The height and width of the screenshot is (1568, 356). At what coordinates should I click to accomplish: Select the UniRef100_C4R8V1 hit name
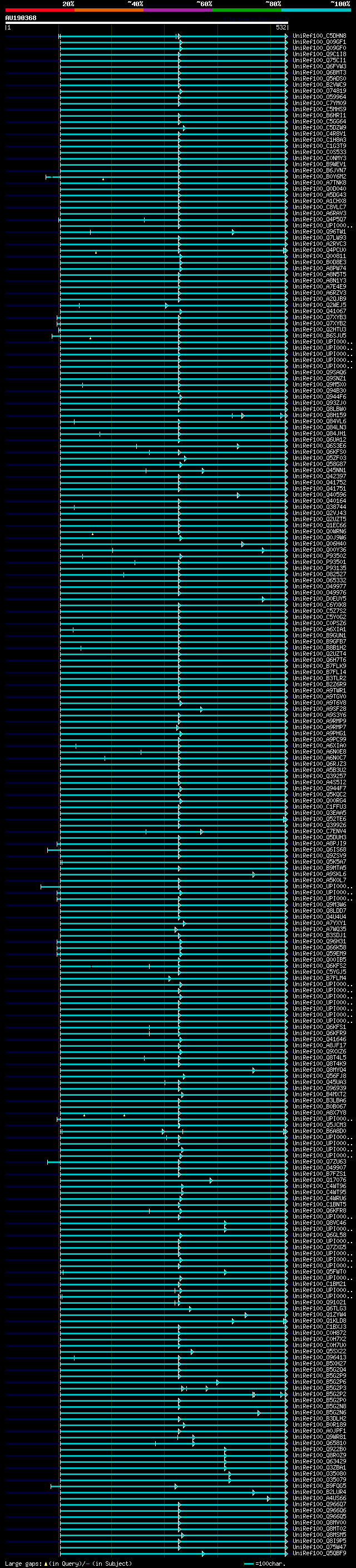(x=319, y=134)
